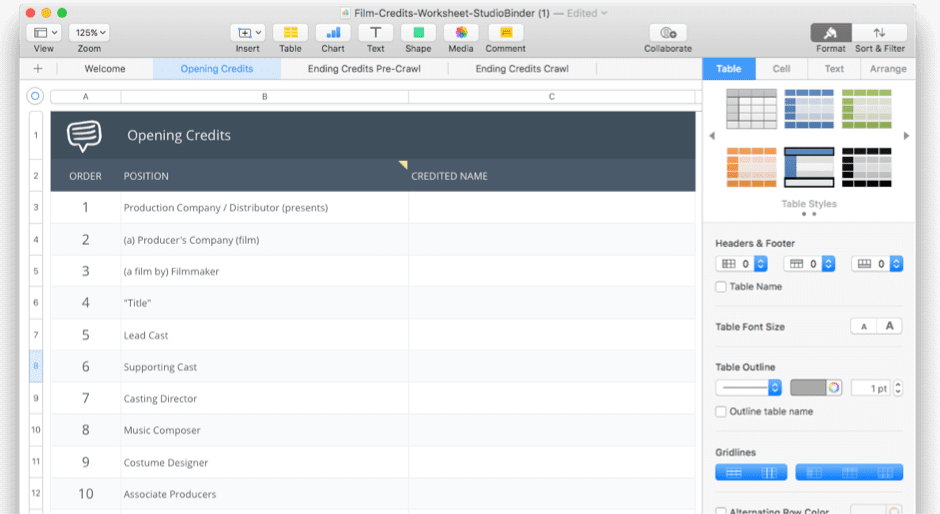Show next table styles with right arrow
This screenshot has height=514, width=940.
pyautogui.click(x=906, y=136)
